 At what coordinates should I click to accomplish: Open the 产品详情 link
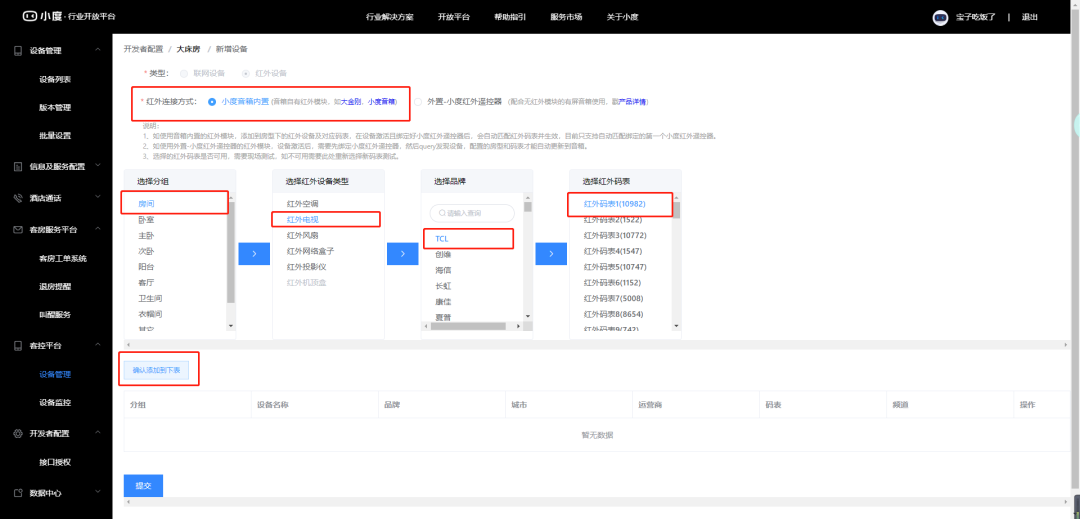click(x=632, y=102)
